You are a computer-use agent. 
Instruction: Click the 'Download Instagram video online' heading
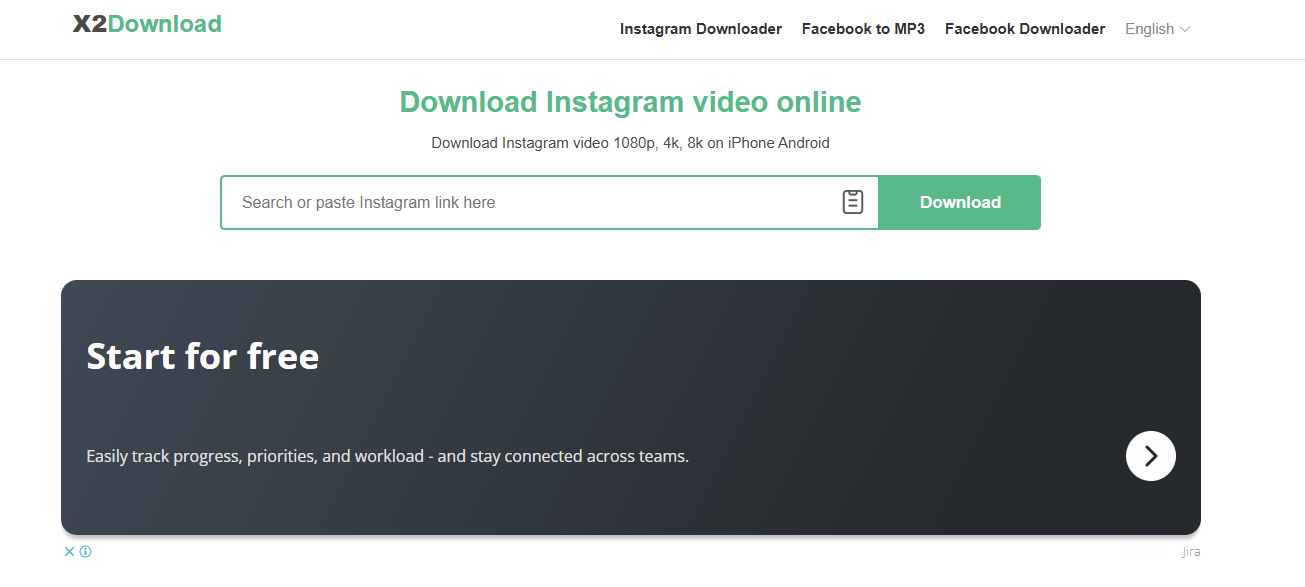[x=630, y=102]
